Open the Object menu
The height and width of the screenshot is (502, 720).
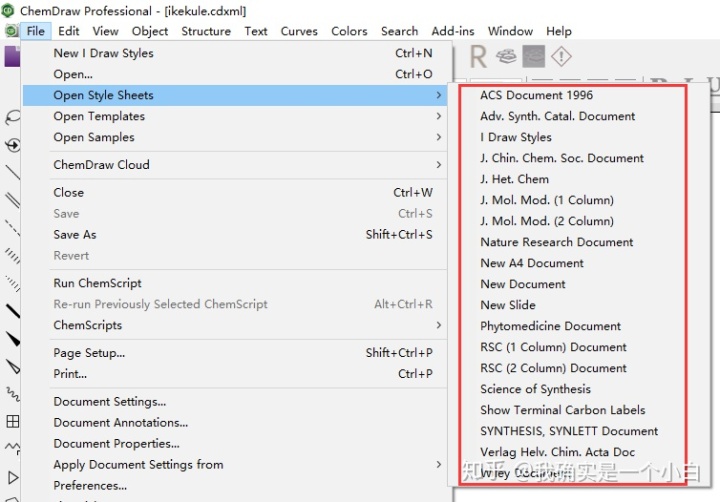pyautogui.click(x=150, y=31)
